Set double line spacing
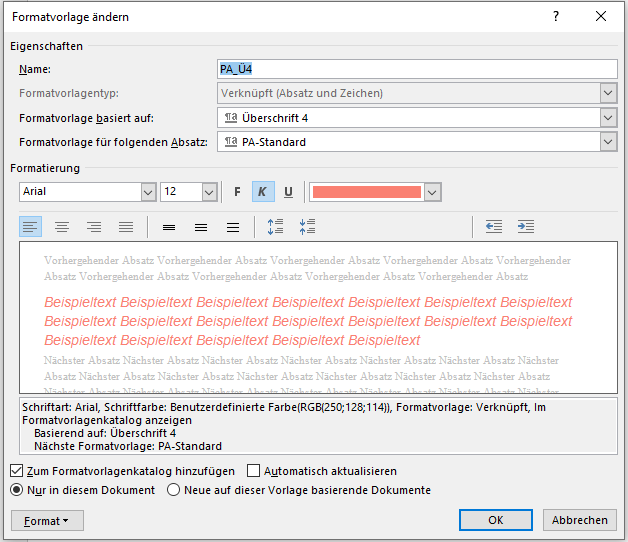 pyautogui.click(x=233, y=227)
